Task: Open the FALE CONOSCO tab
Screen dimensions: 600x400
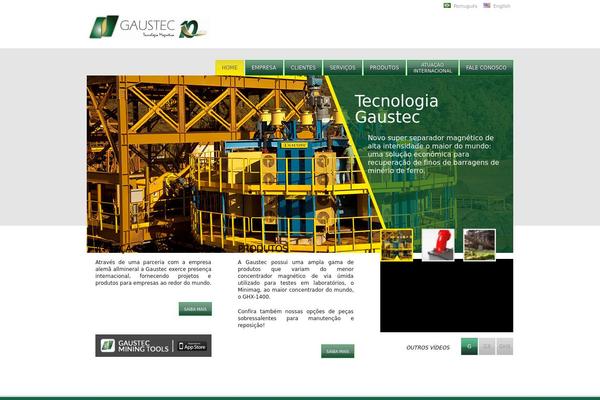Action: (x=486, y=68)
